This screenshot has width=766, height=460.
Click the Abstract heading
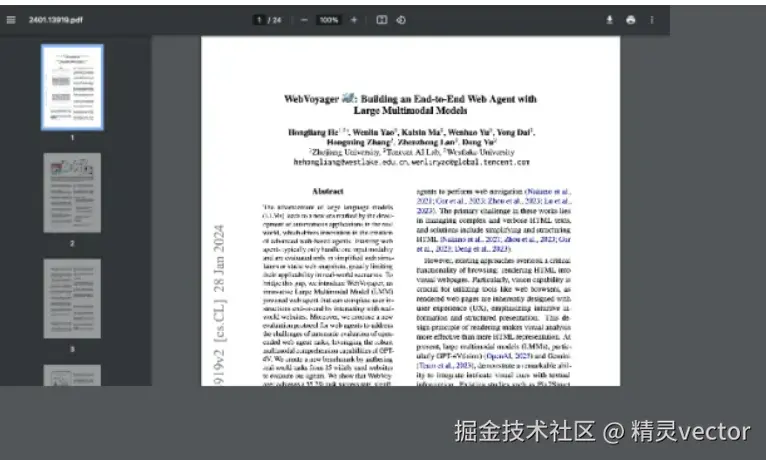pos(328,191)
